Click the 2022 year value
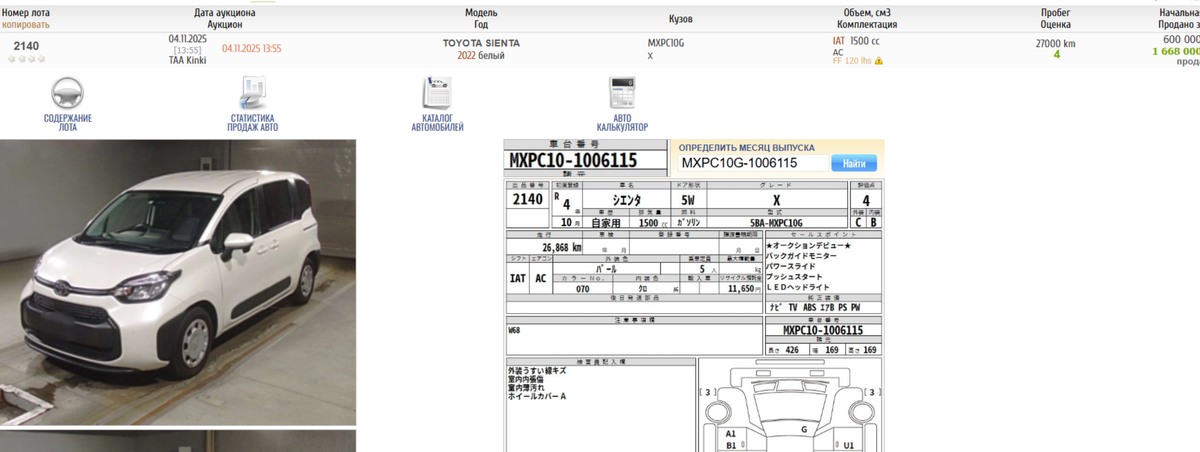 tap(466, 56)
